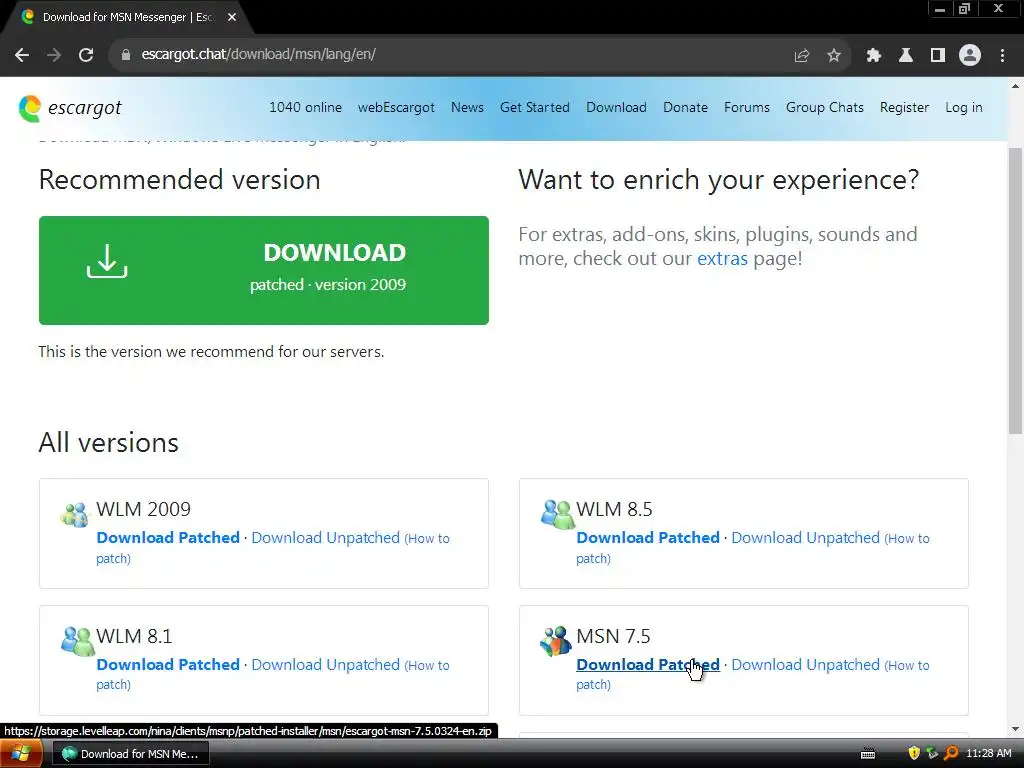Image resolution: width=1024 pixels, height=768 pixels.
Task: Click the 11:28 AM taskbar clock
Action: point(988,753)
